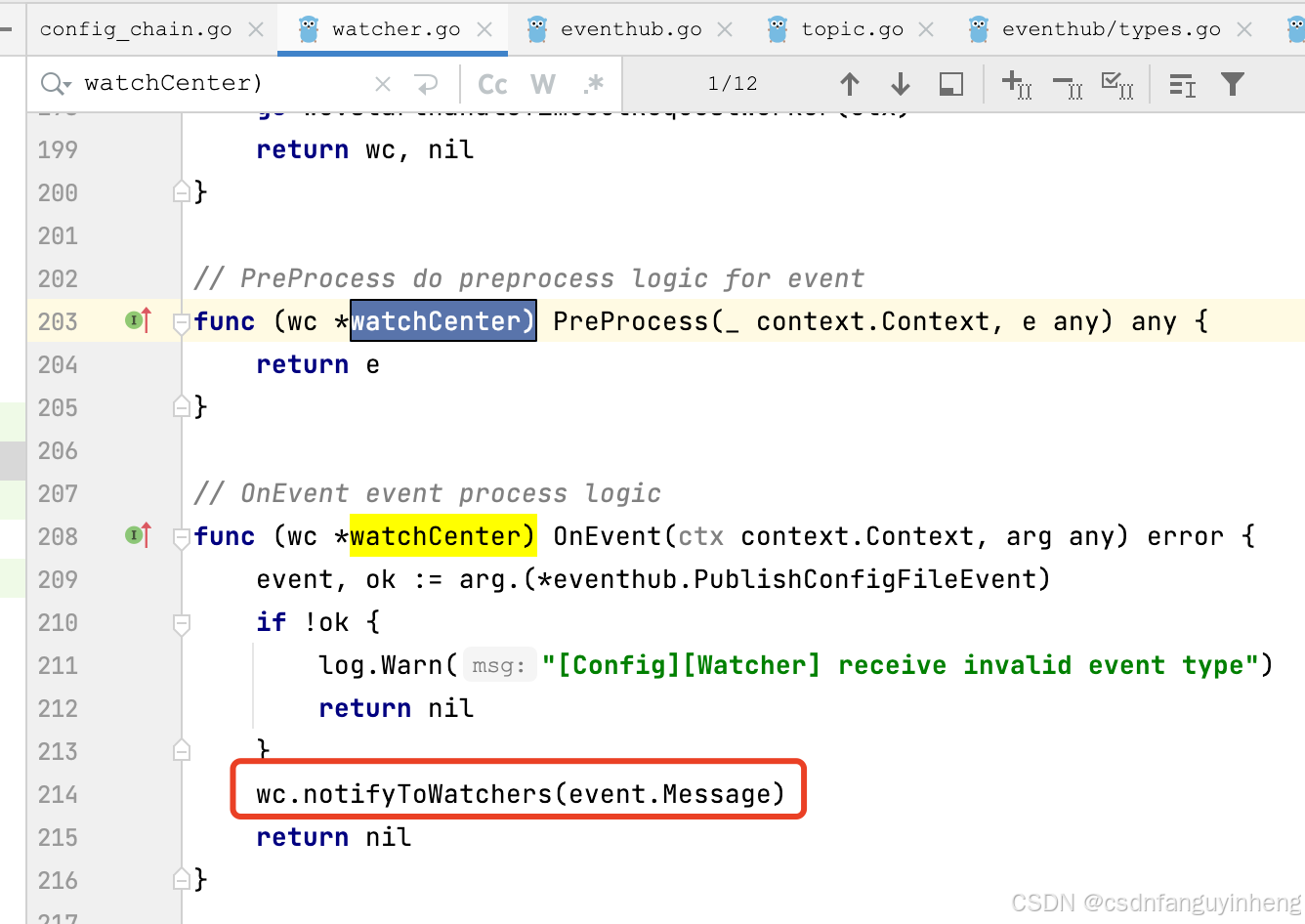Click the search field containing watchCenter)

pos(223,84)
